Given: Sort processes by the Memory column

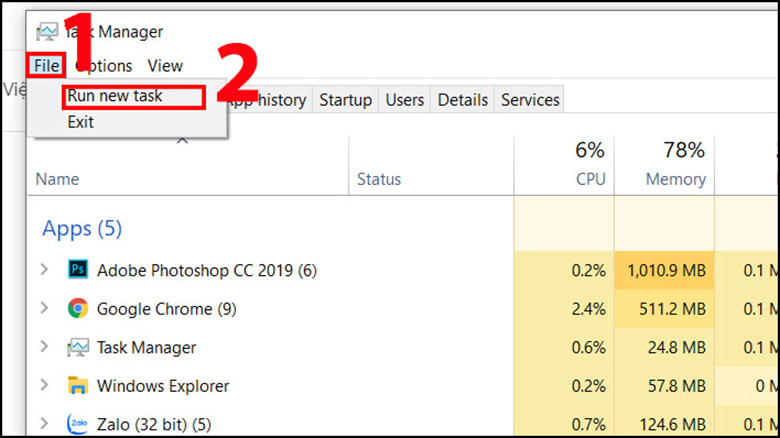Looking at the screenshot, I should click(675, 179).
